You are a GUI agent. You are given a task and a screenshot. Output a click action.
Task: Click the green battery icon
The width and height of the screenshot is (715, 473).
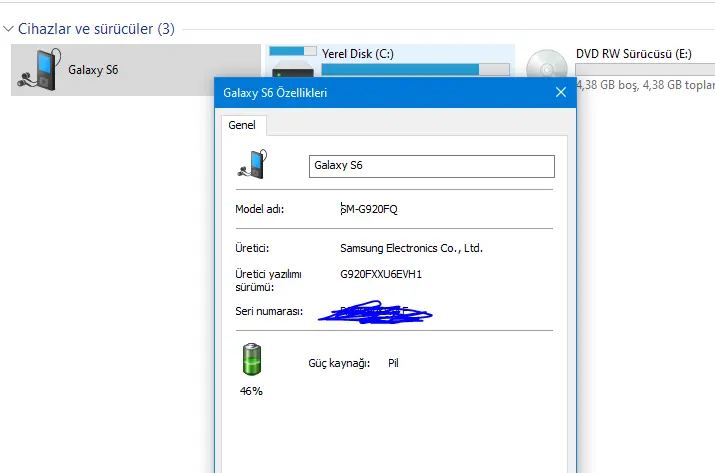252,359
